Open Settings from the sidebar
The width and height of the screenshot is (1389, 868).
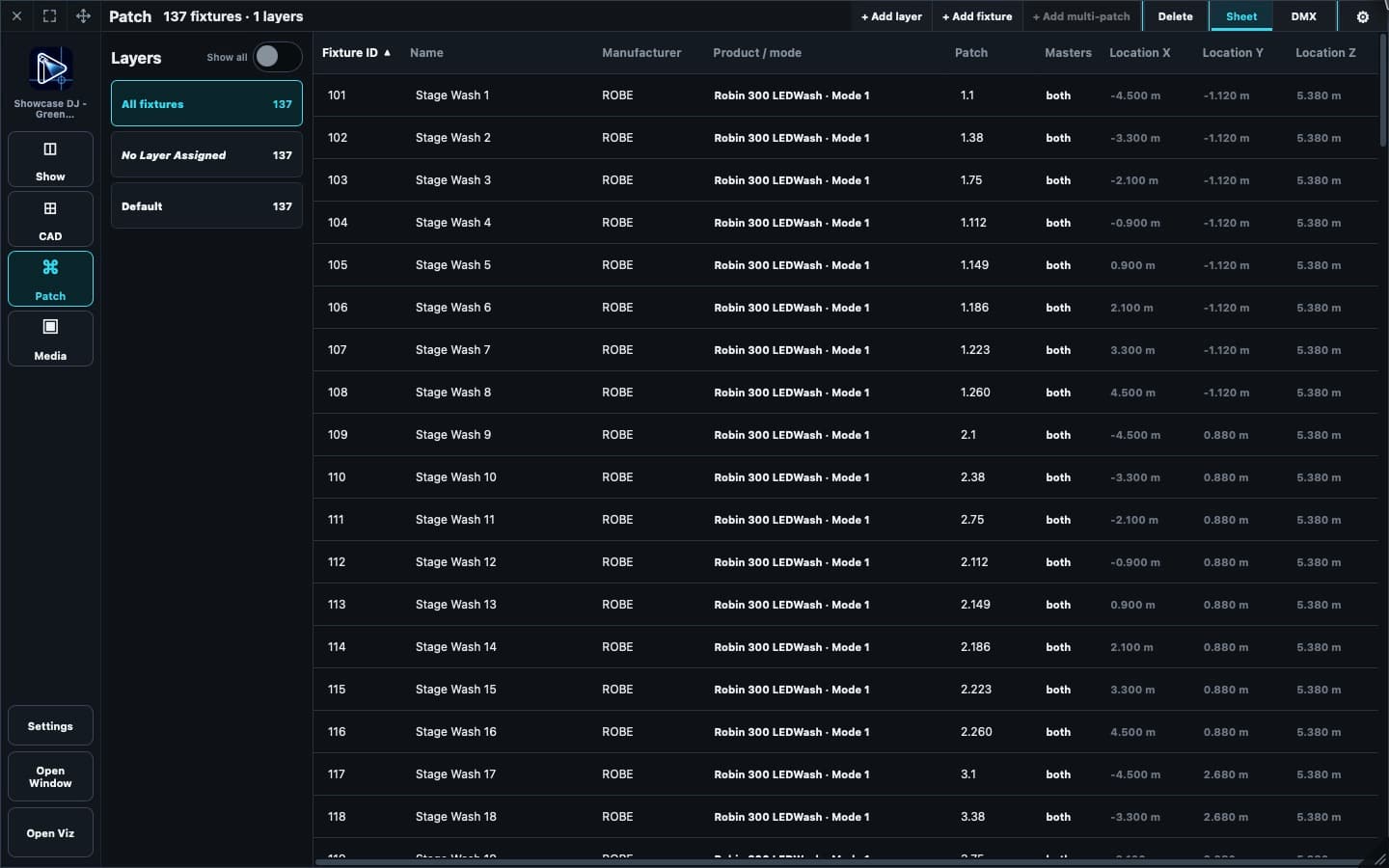pyautogui.click(x=50, y=726)
